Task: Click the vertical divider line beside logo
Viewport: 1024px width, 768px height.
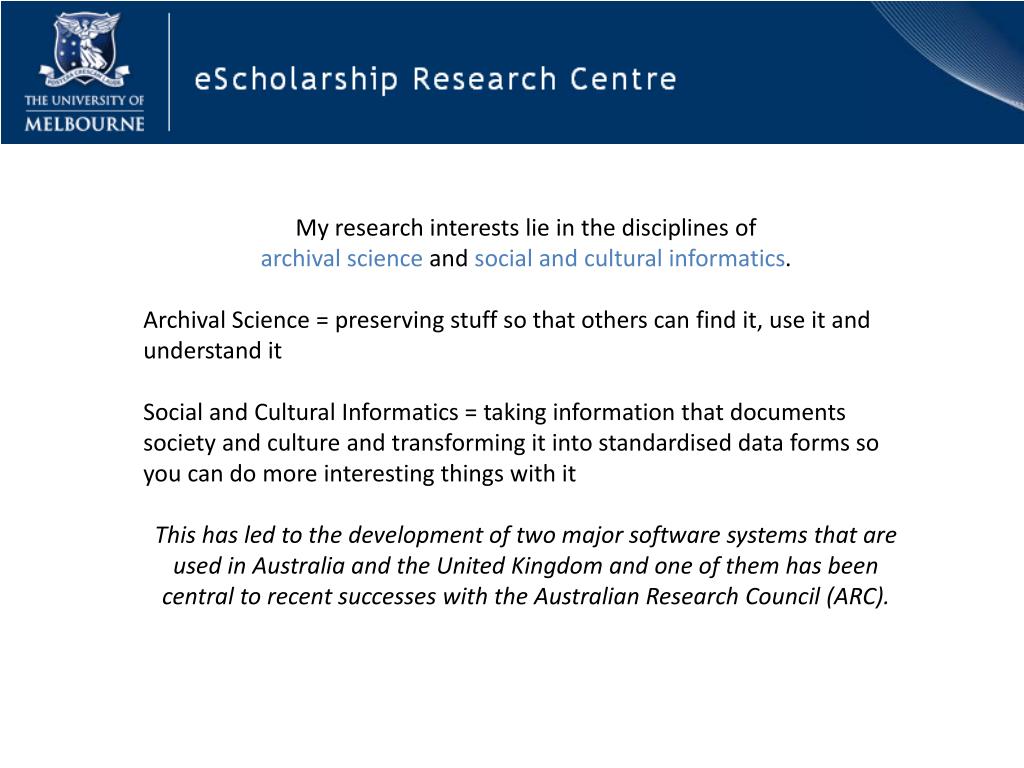Action: click(x=169, y=72)
